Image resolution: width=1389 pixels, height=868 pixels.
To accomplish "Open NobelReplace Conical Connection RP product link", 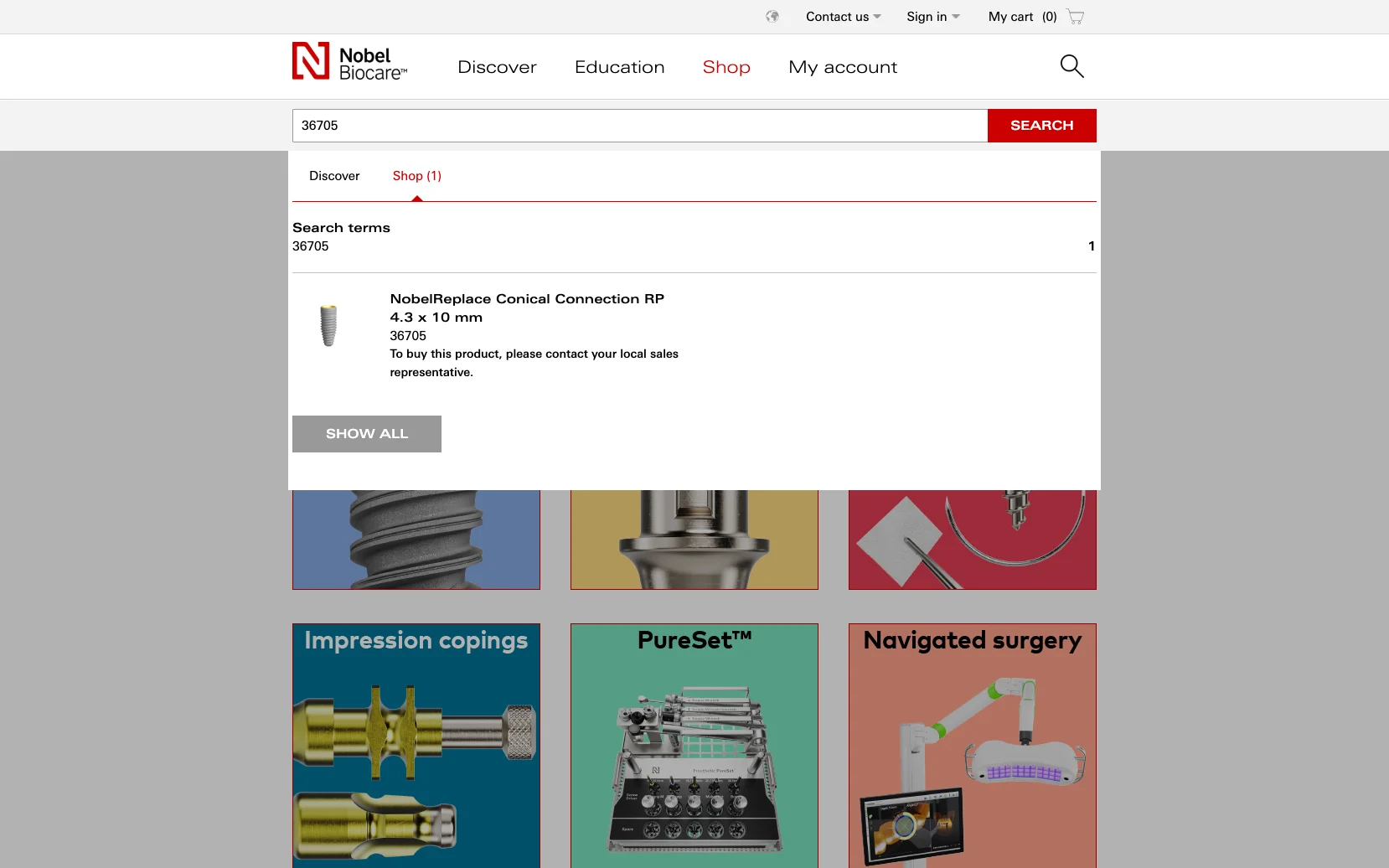I will point(527,307).
